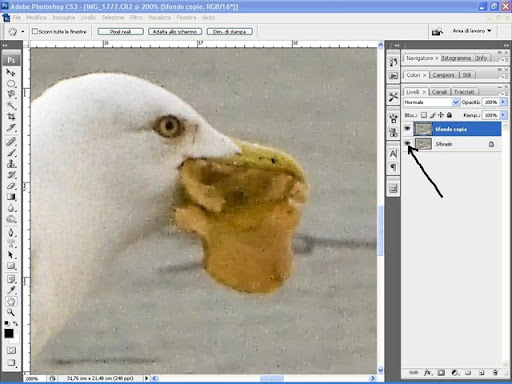Select the Clone Stamp tool
This screenshot has height=384, width=512.
[11, 164]
